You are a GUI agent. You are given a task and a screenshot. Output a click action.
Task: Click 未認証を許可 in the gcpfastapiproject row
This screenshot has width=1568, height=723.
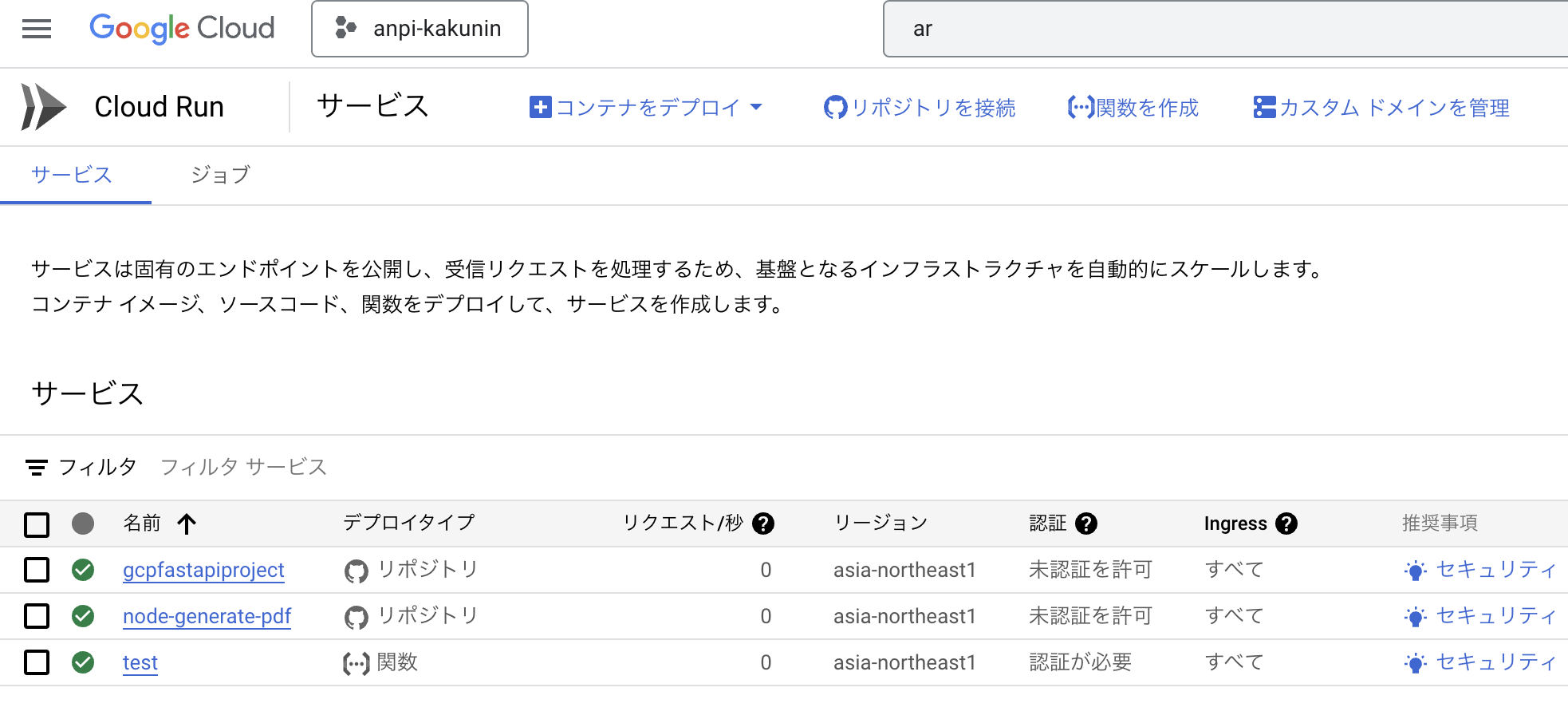point(1090,570)
